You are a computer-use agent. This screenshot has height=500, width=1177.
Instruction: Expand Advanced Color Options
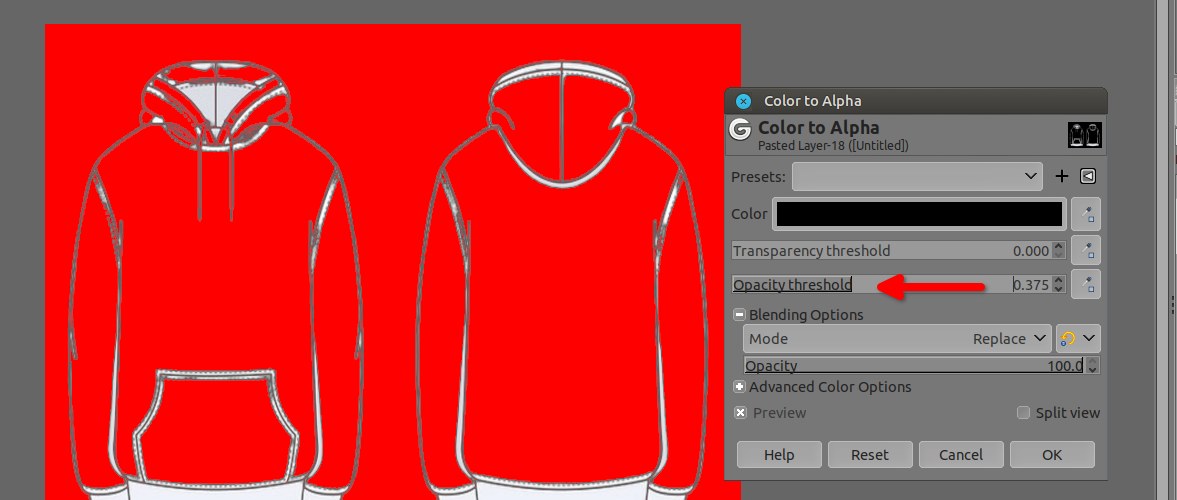click(x=739, y=387)
